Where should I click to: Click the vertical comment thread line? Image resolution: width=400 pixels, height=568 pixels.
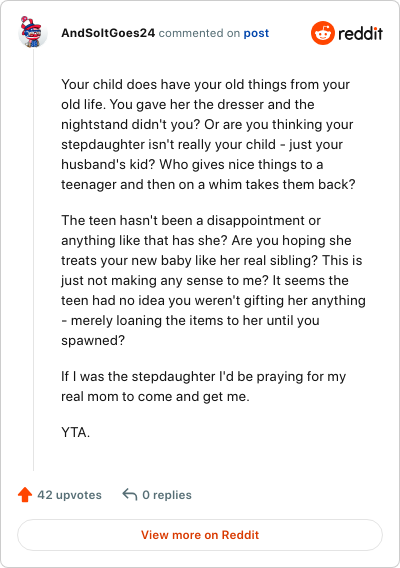[33, 259]
